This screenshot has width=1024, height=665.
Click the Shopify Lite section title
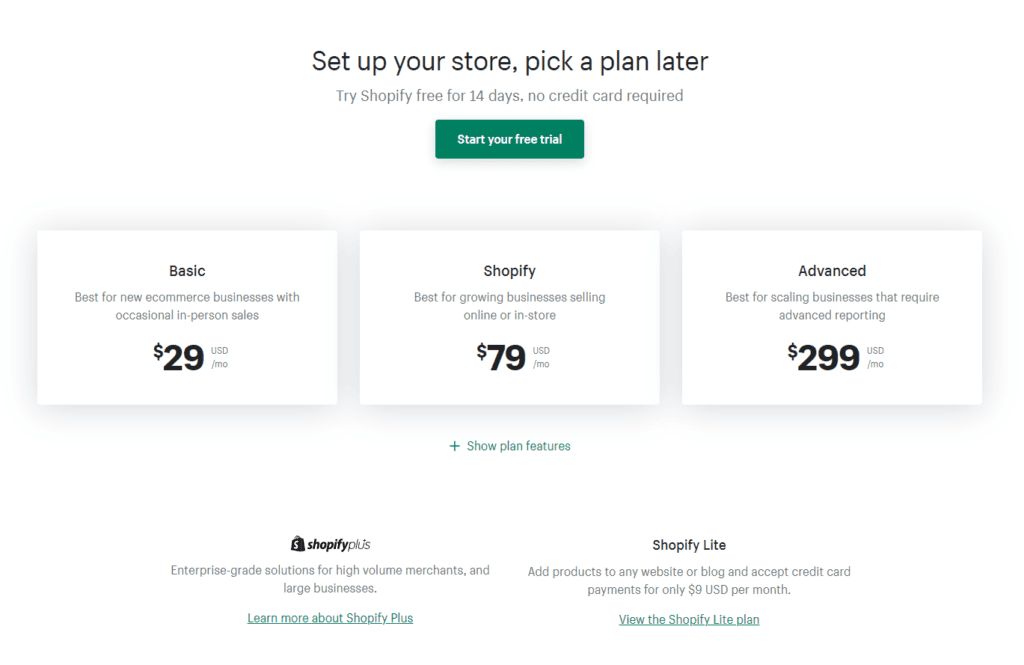pyautogui.click(x=689, y=544)
